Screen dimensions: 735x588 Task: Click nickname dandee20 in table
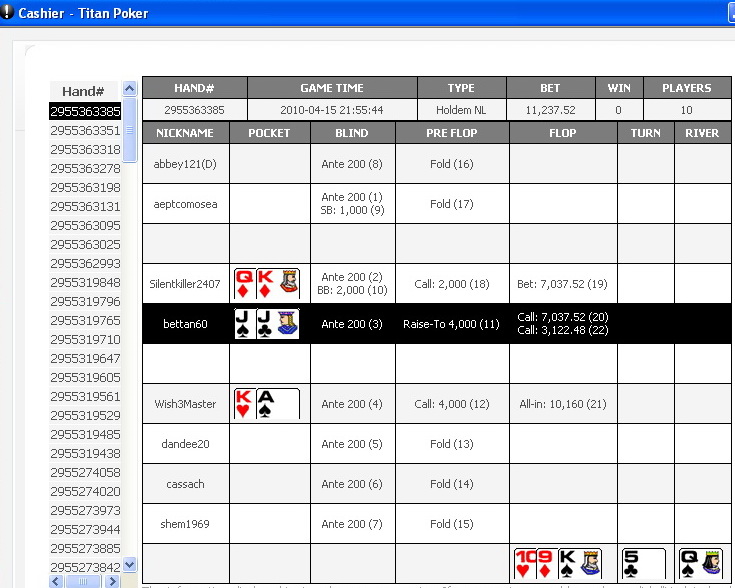[x=185, y=444]
